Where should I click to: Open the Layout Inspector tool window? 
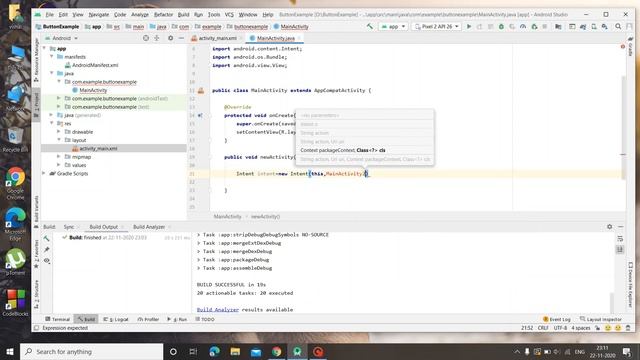[600, 319]
